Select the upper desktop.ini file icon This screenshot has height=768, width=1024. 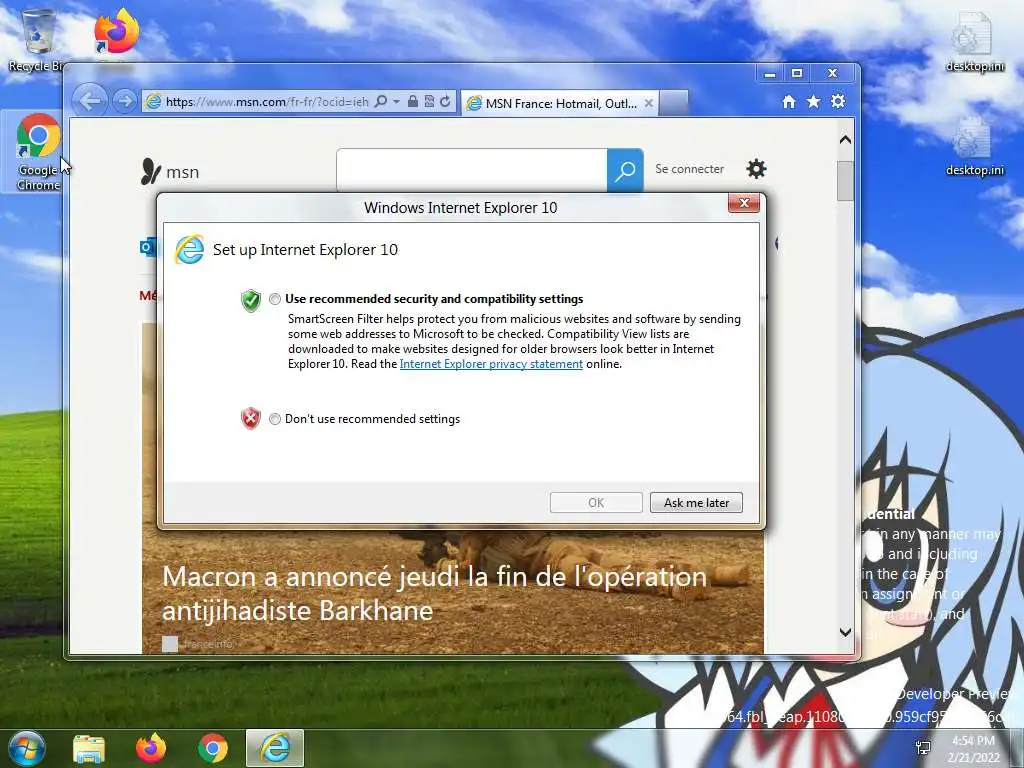(974, 41)
